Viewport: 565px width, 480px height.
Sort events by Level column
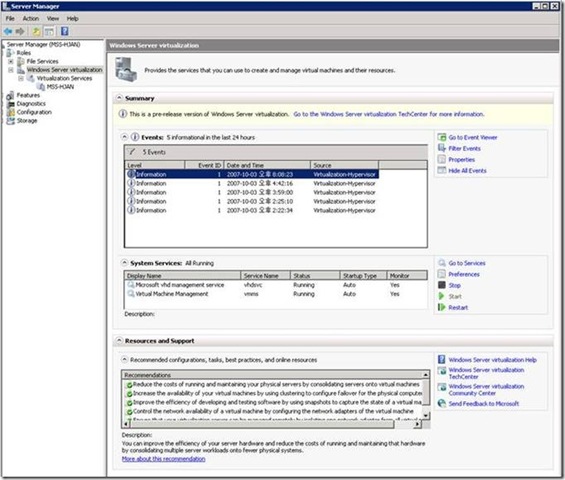pos(155,165)
